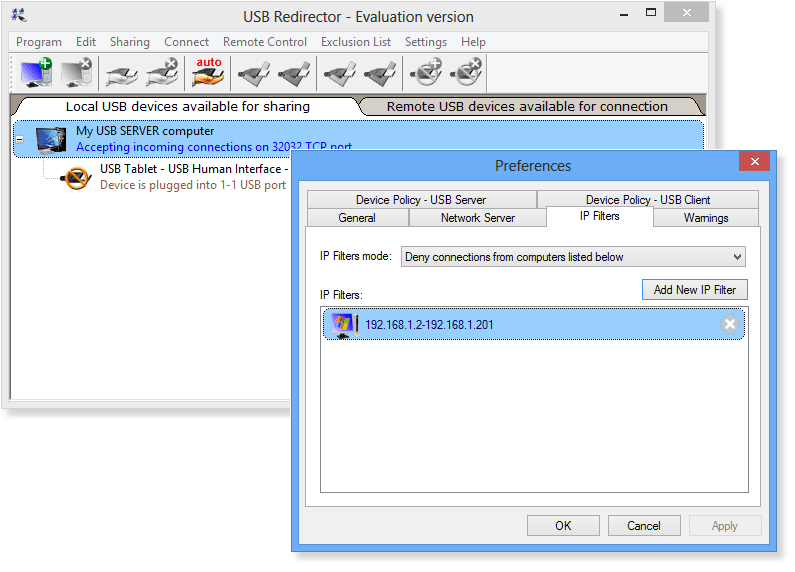Close the Preferences dialog with red X
Viewport: 795px width, 572px height.
pyautogui.click(x=754, y=161)
